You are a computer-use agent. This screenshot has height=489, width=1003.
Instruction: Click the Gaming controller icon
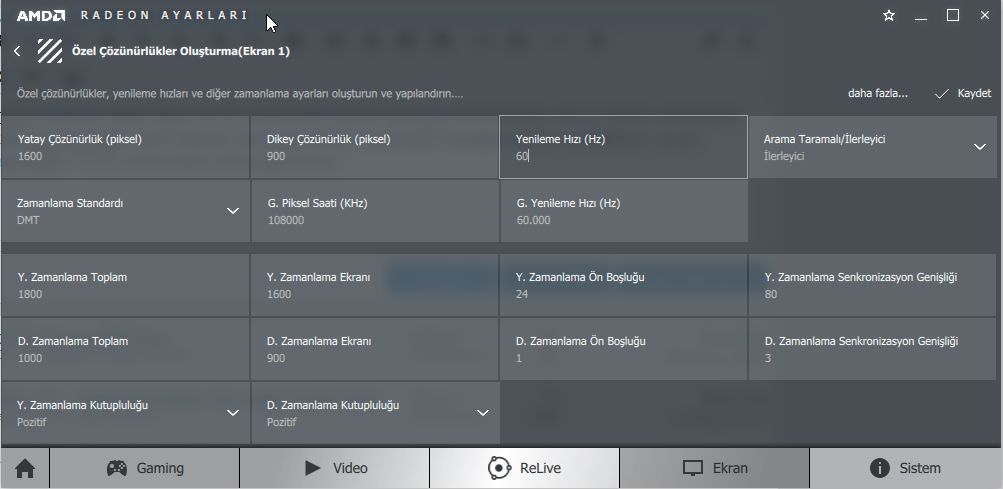[117, 468]
